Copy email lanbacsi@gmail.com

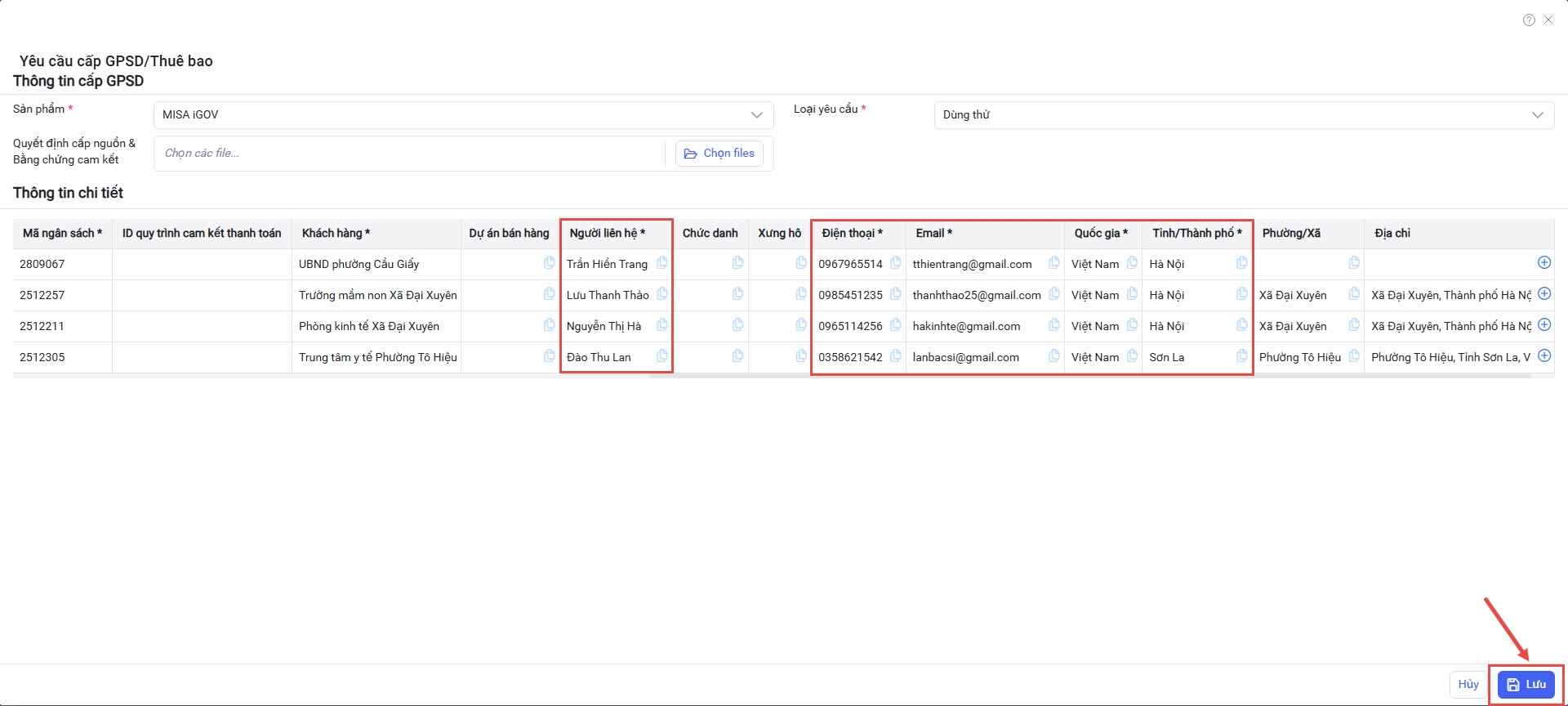click(x=1054, y=356)
